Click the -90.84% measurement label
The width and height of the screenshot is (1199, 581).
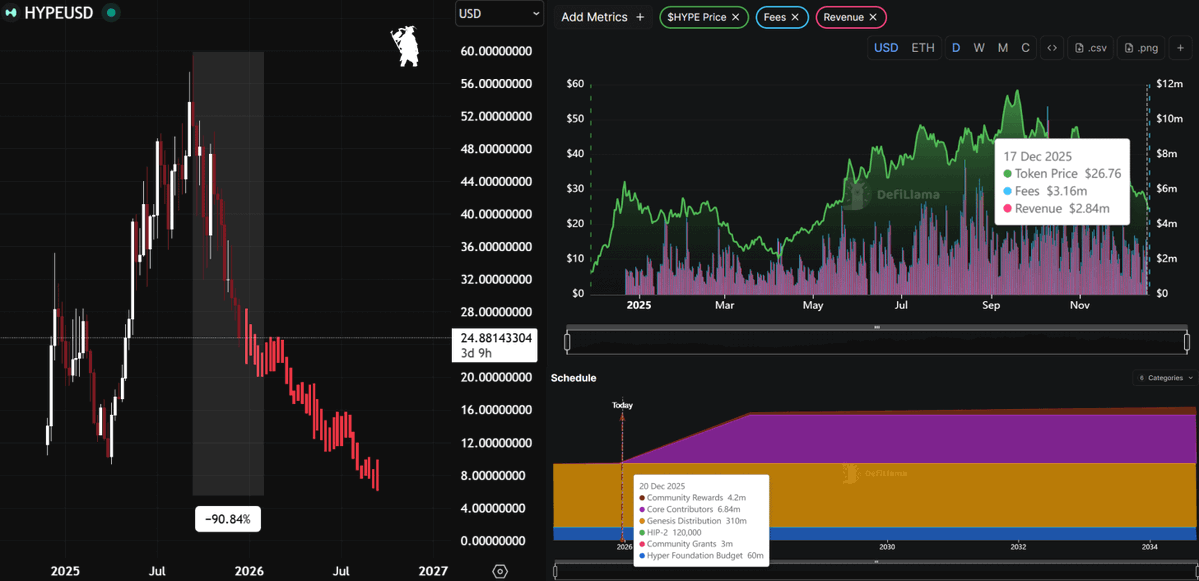pyautogui.click(x=228, y=519)
